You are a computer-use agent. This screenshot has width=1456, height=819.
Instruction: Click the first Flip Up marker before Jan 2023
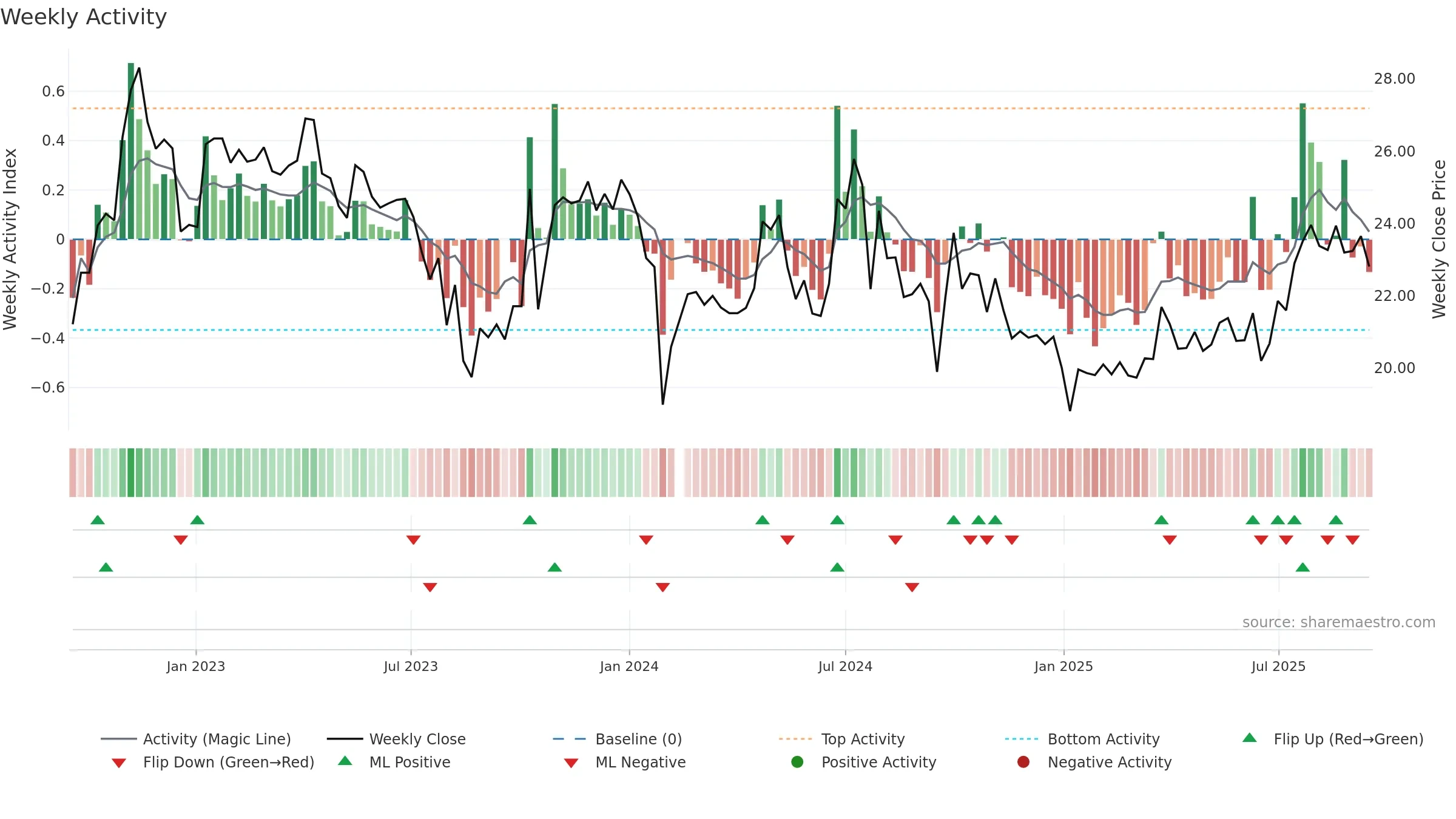(x=98, y=520)
